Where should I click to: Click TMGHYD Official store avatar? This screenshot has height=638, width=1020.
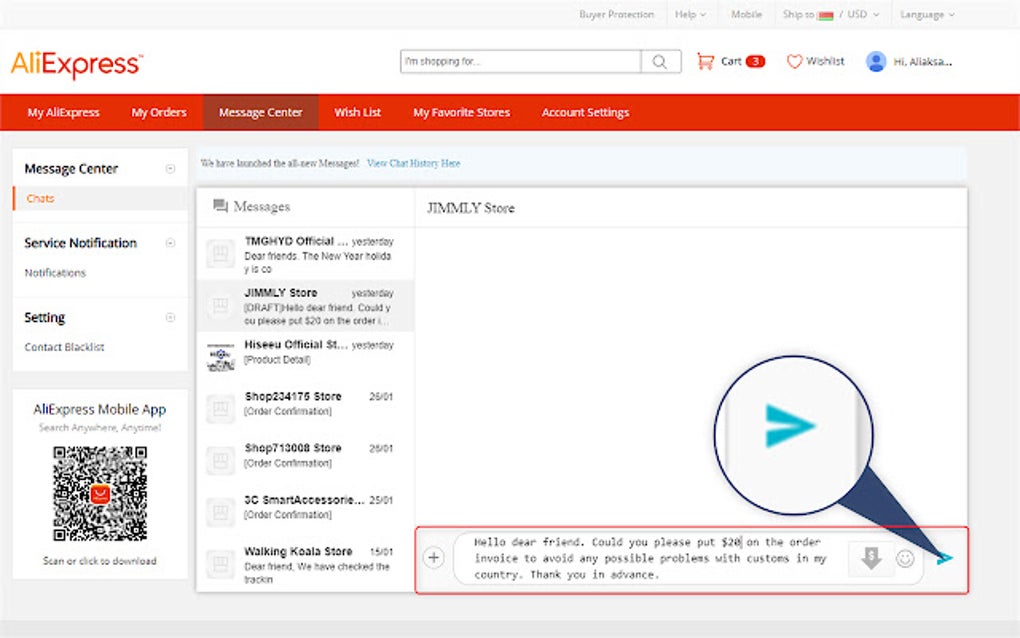[221, 254]
